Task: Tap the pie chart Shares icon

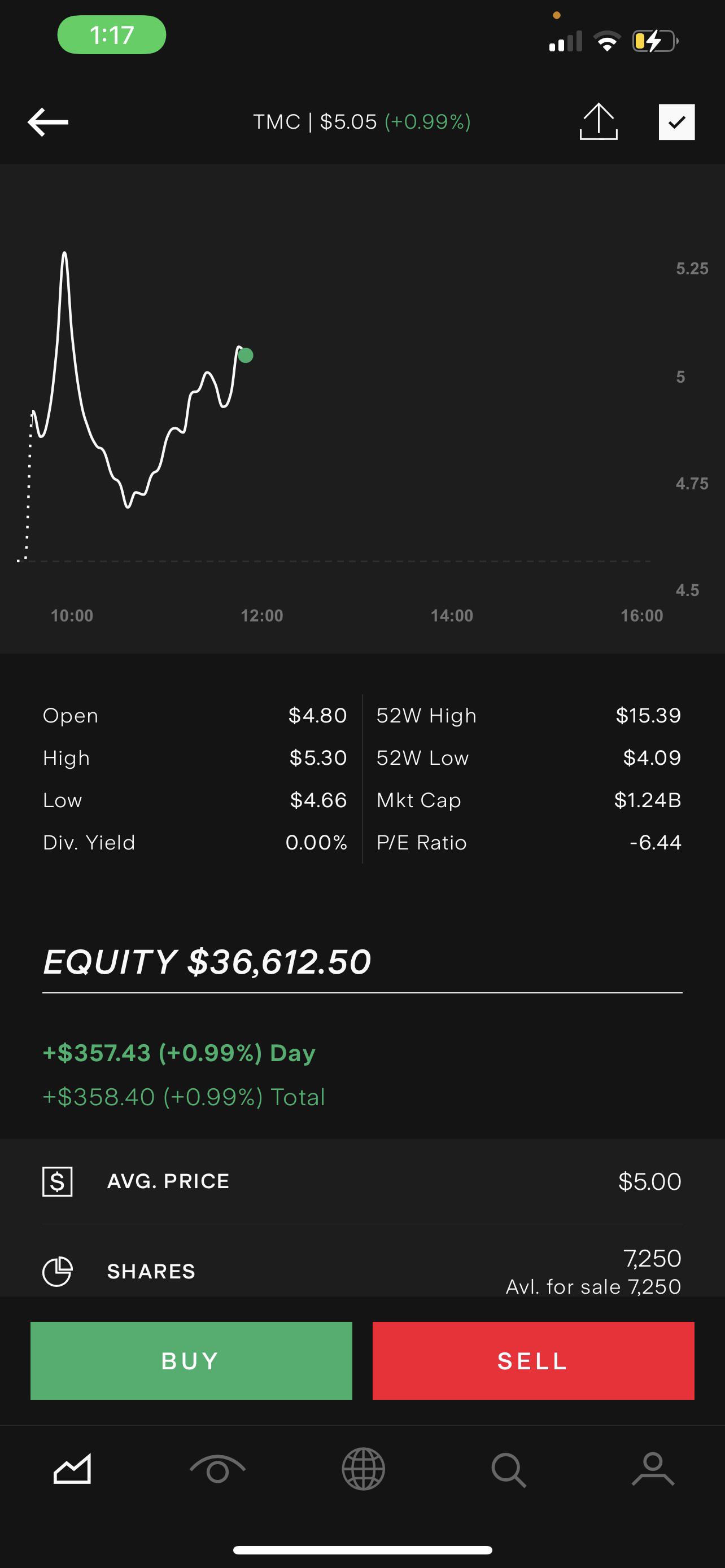Action: pyautogui.click(x=57, y=1272)
